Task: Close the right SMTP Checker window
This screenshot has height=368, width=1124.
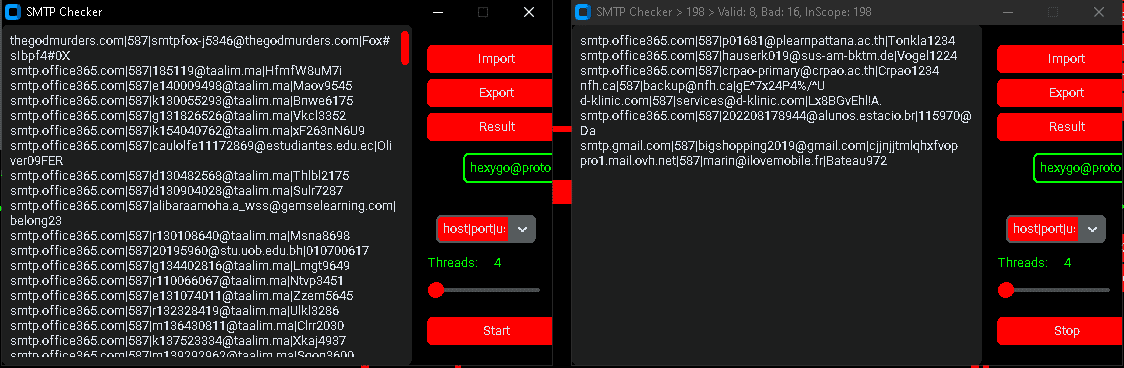Action: point(1099,12)
